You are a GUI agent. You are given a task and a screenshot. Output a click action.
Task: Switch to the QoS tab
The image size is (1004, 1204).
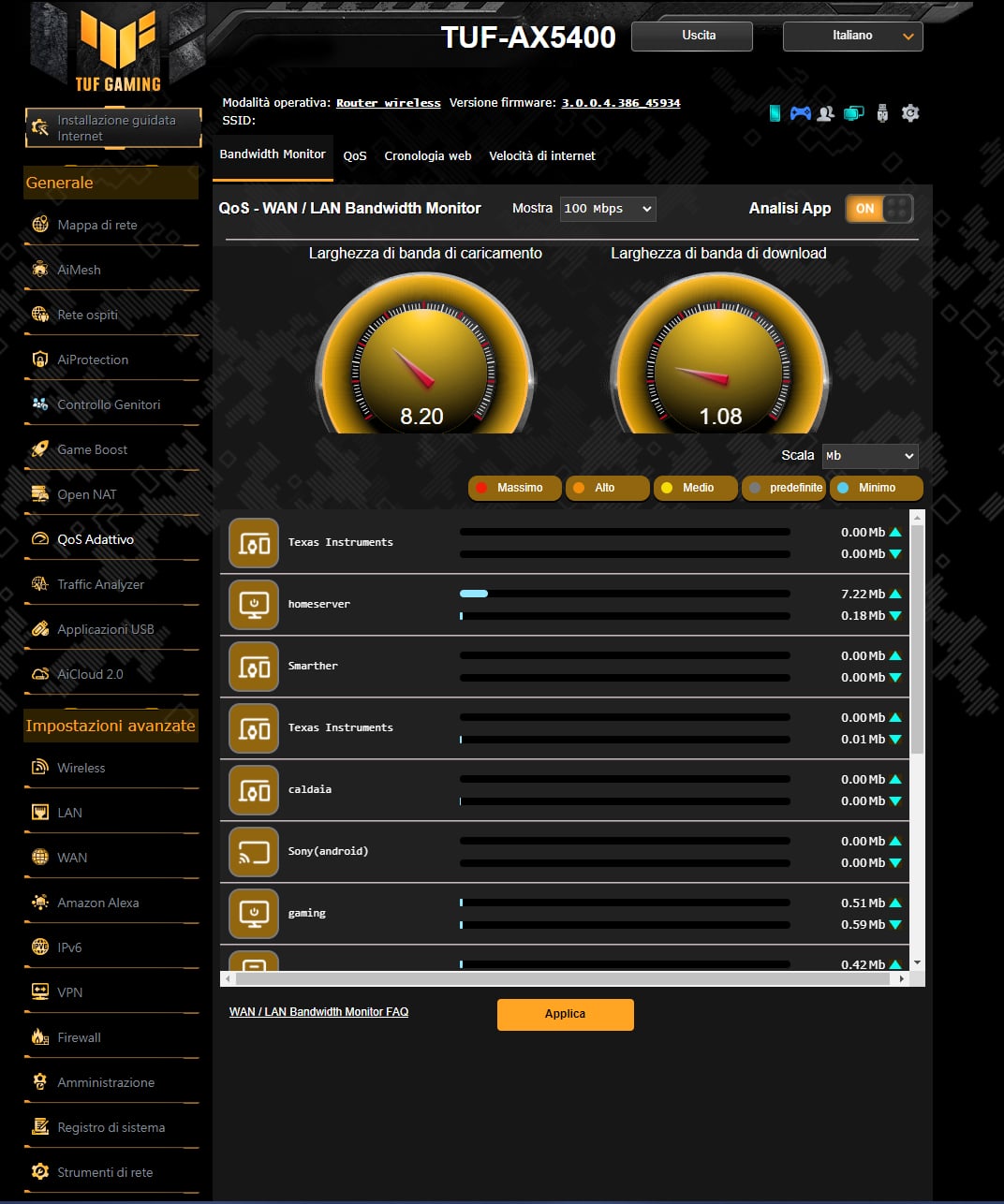coord(355,156)
